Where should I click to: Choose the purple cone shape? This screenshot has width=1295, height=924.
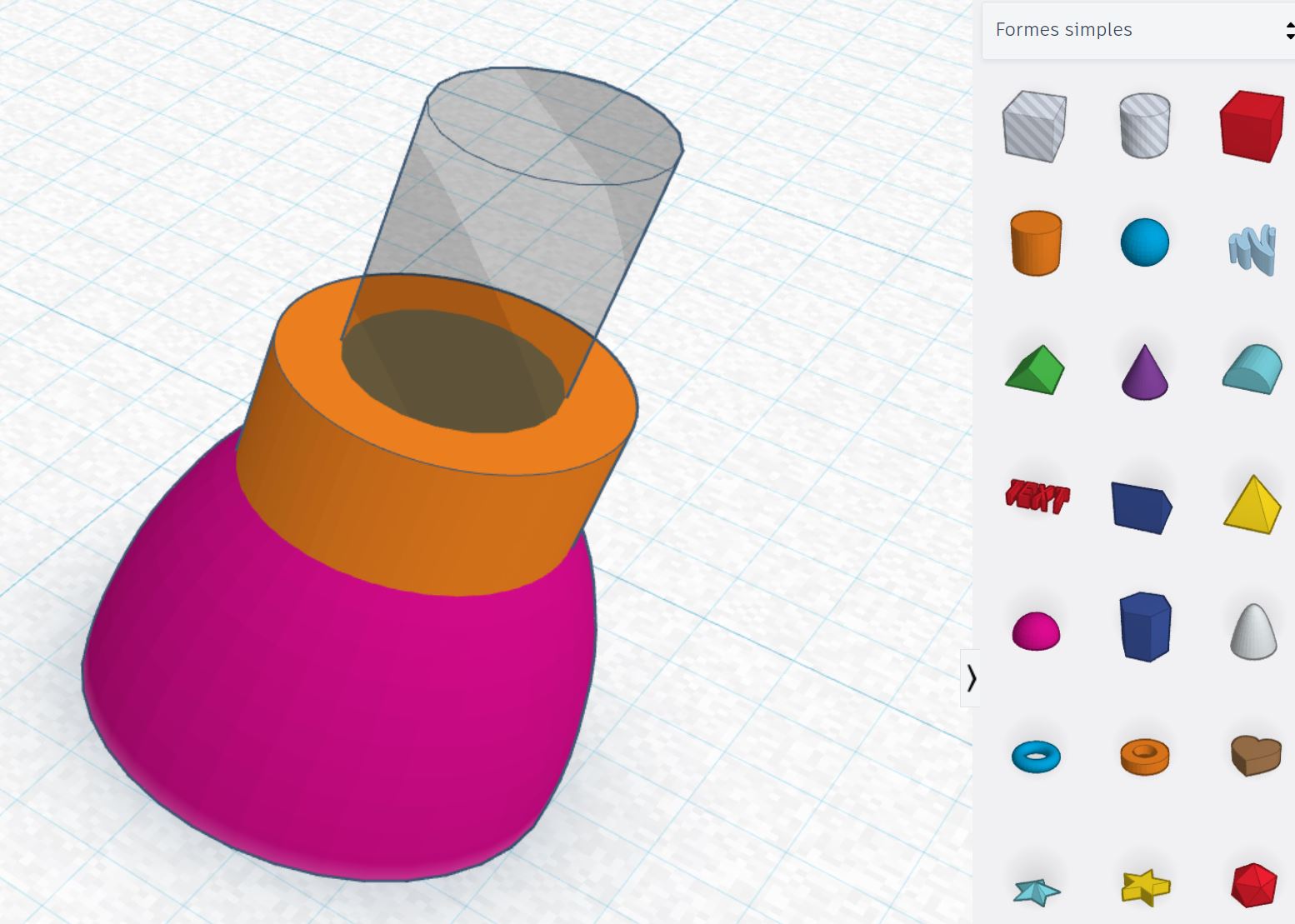point(1144,372)
